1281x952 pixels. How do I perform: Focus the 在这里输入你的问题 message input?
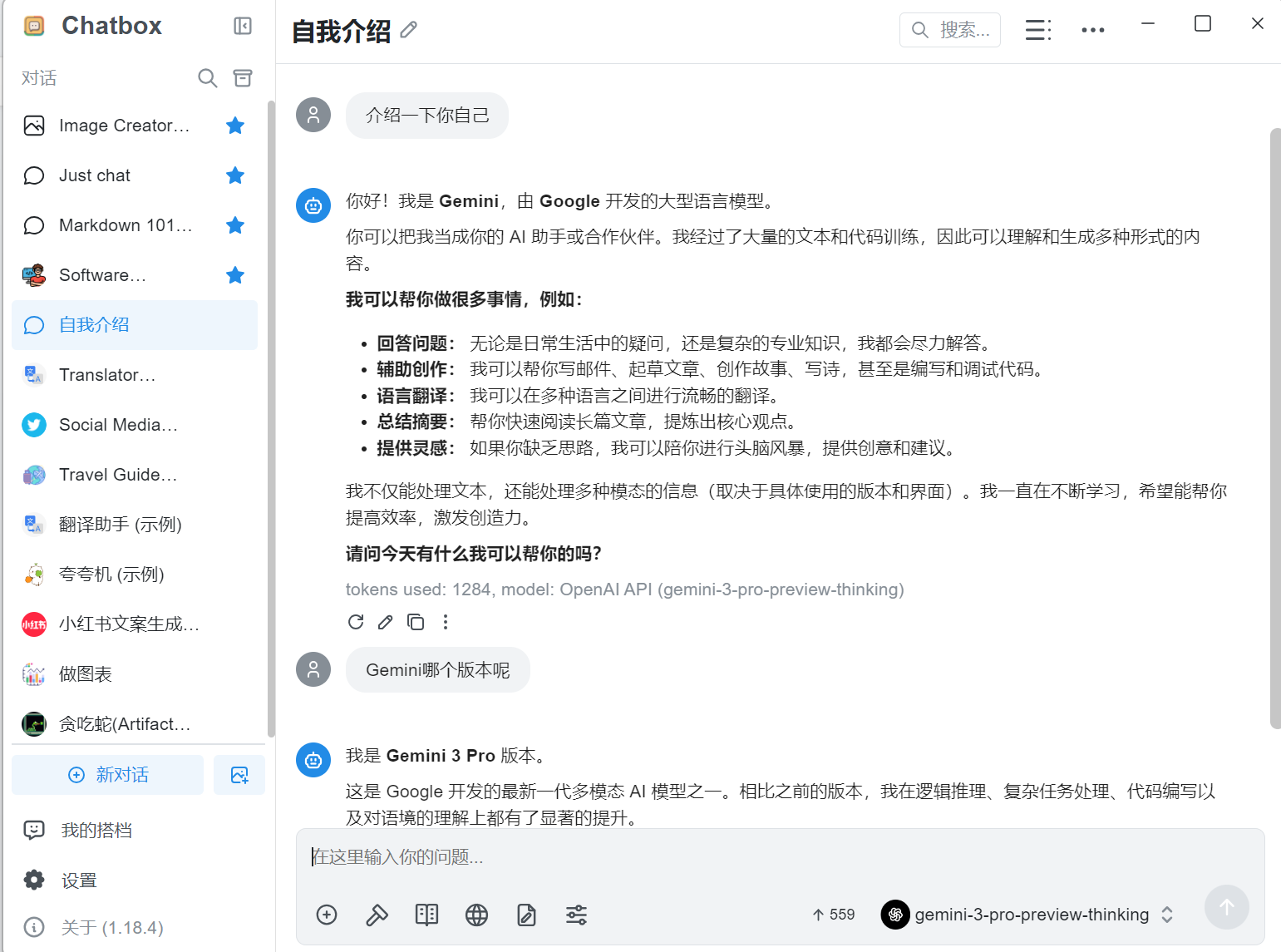(x=780, y=857)
